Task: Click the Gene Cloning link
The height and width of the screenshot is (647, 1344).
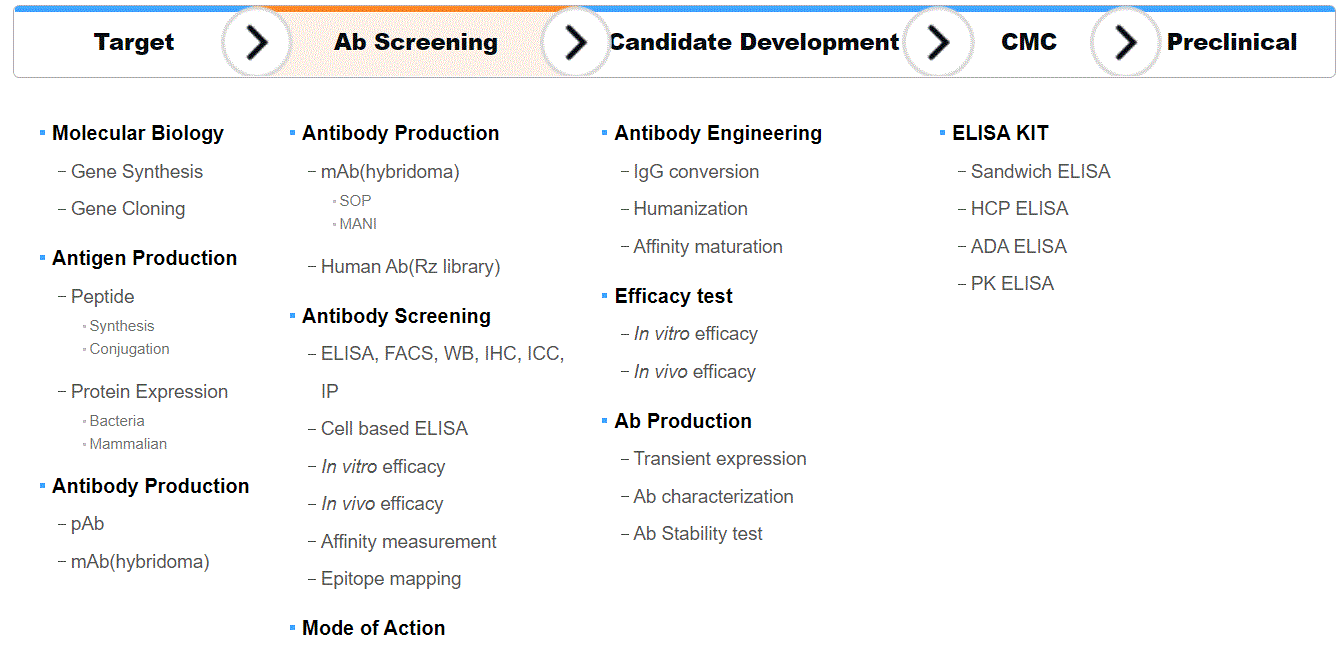Action: (x=128, y=209)
